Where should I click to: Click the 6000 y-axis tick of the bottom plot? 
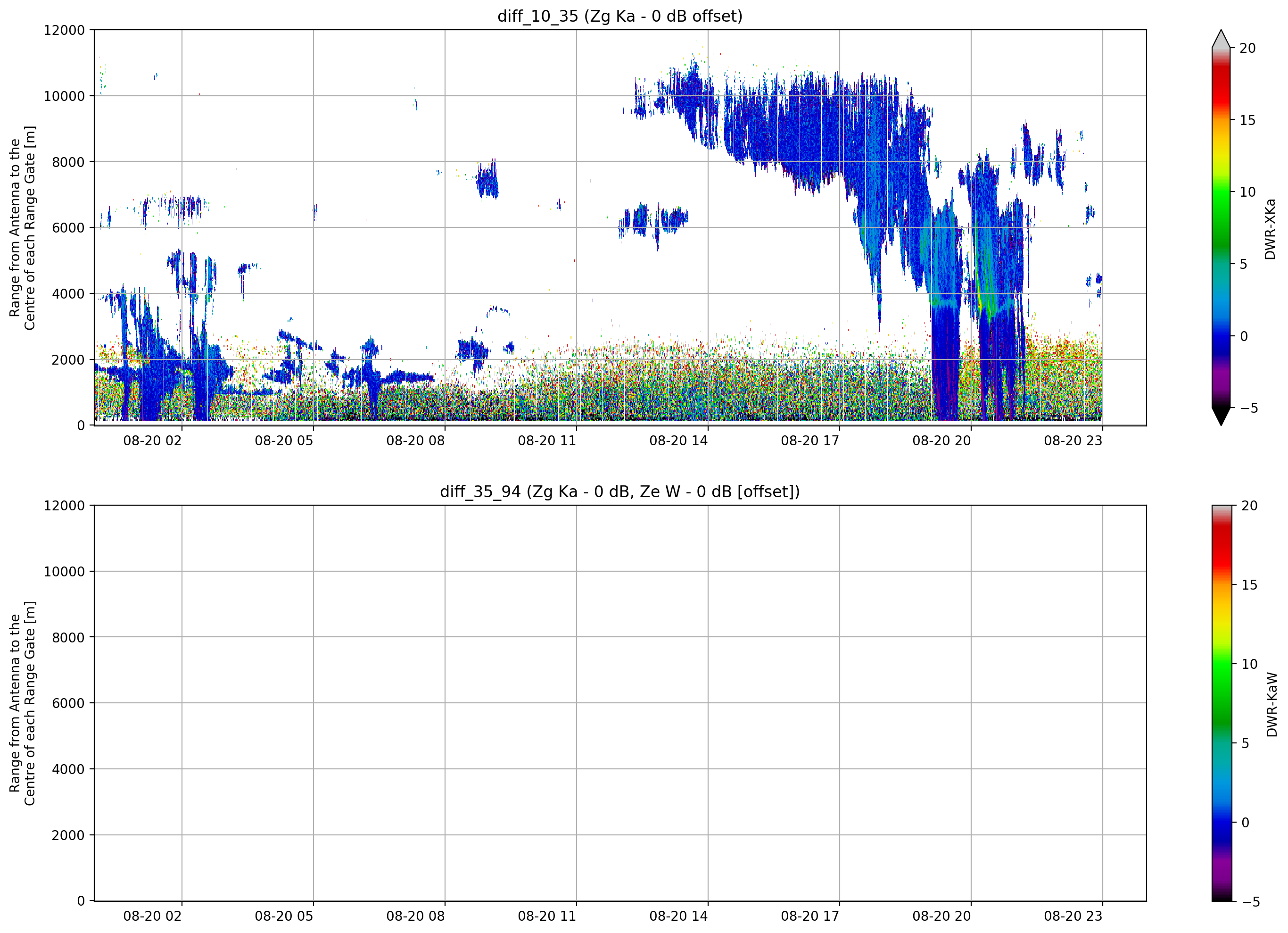click(68, 703)
